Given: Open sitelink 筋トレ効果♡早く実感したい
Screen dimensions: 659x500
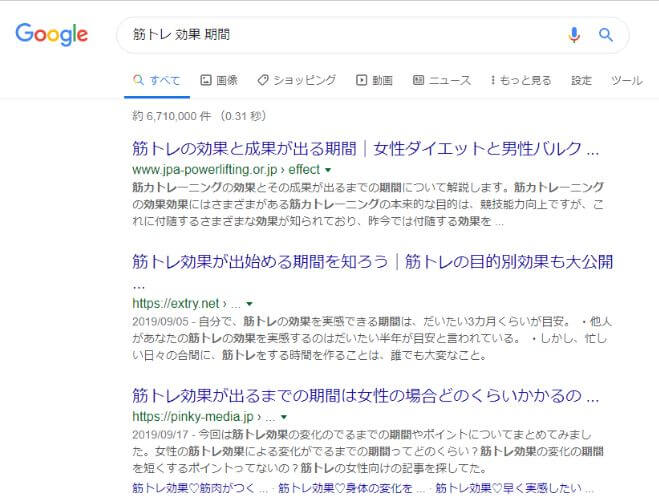Looking at the screenshot, I should pyautogui.click(x=514, y=488).
